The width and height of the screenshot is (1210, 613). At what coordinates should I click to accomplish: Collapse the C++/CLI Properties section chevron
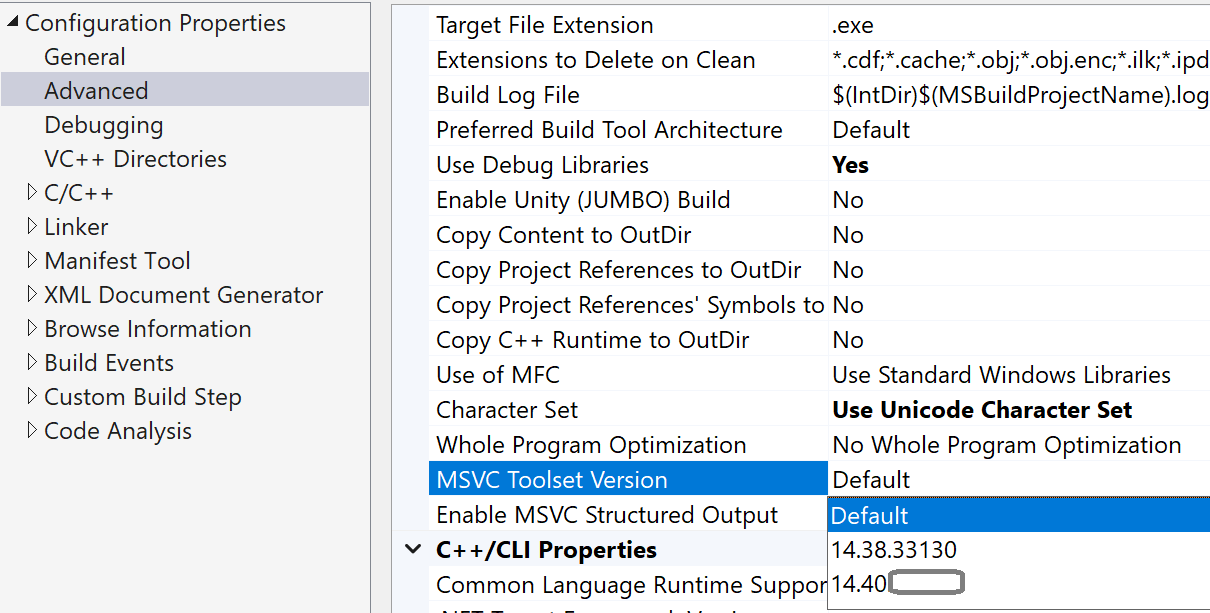(412, 550)
